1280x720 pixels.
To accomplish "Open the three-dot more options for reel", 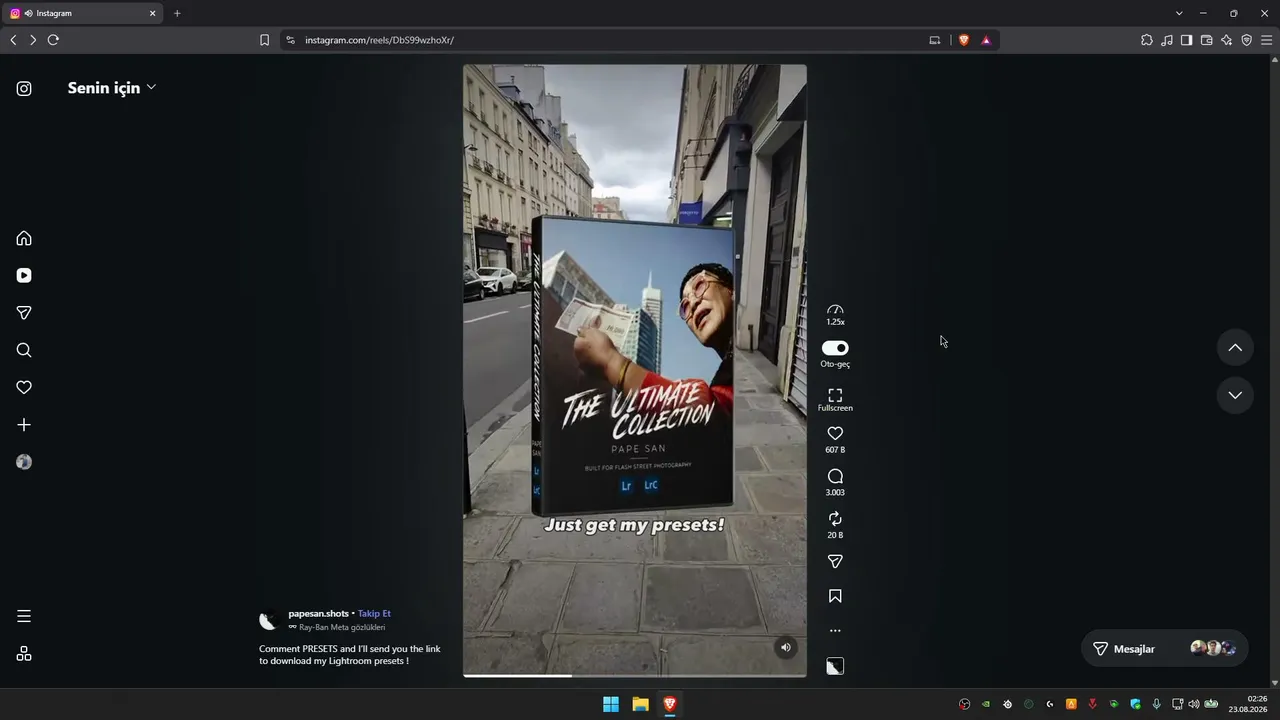I will pos(835,631).
